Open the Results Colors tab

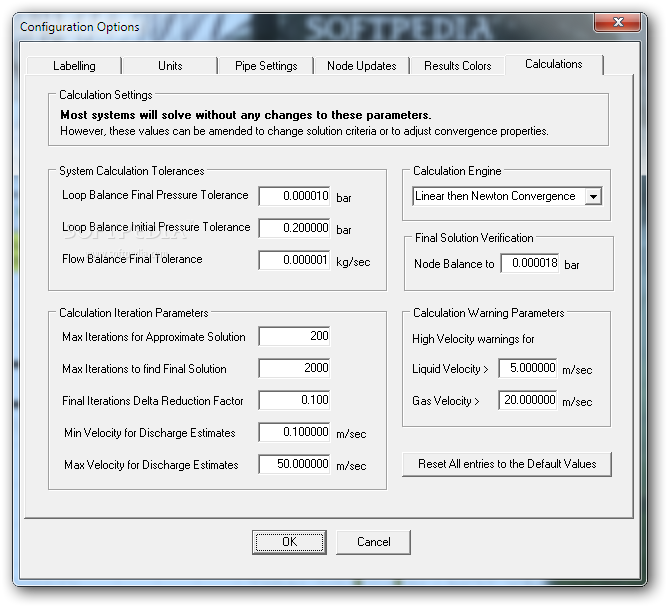[x=458, y=66]
